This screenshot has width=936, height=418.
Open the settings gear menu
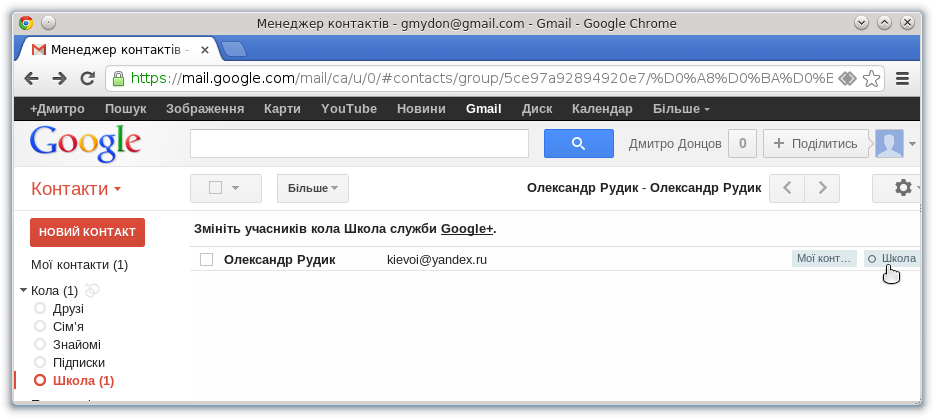pos(903,188)
